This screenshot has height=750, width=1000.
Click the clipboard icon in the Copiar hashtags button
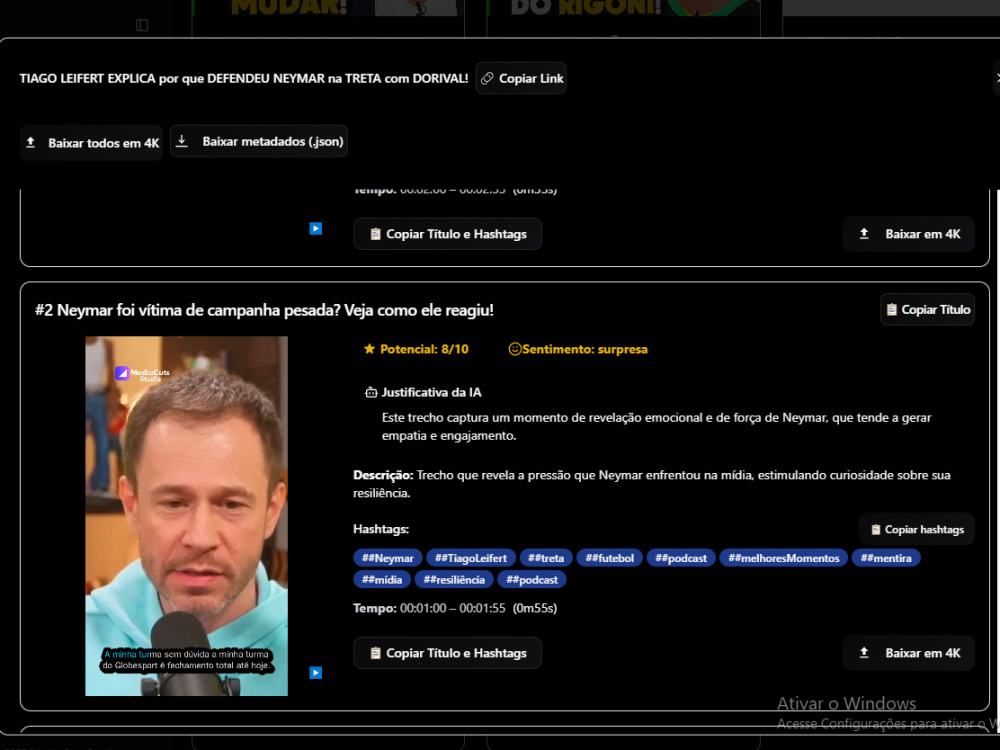876,529
